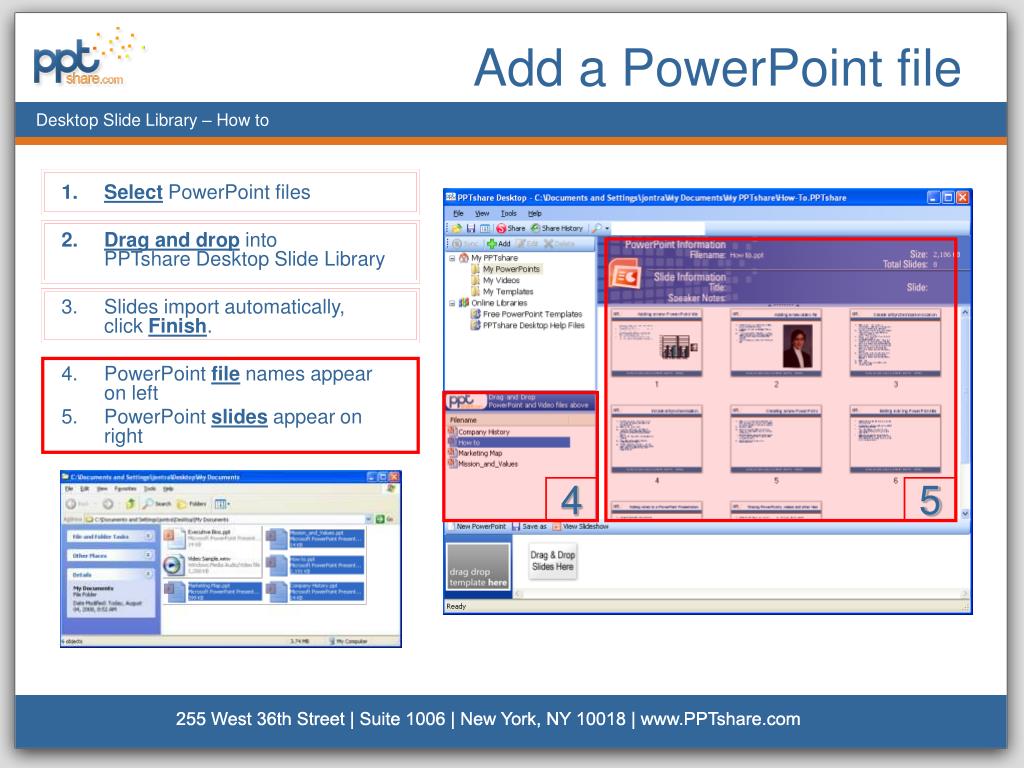
Task: Collapse the My PPTshare tree node
Action: click(452, 258)
